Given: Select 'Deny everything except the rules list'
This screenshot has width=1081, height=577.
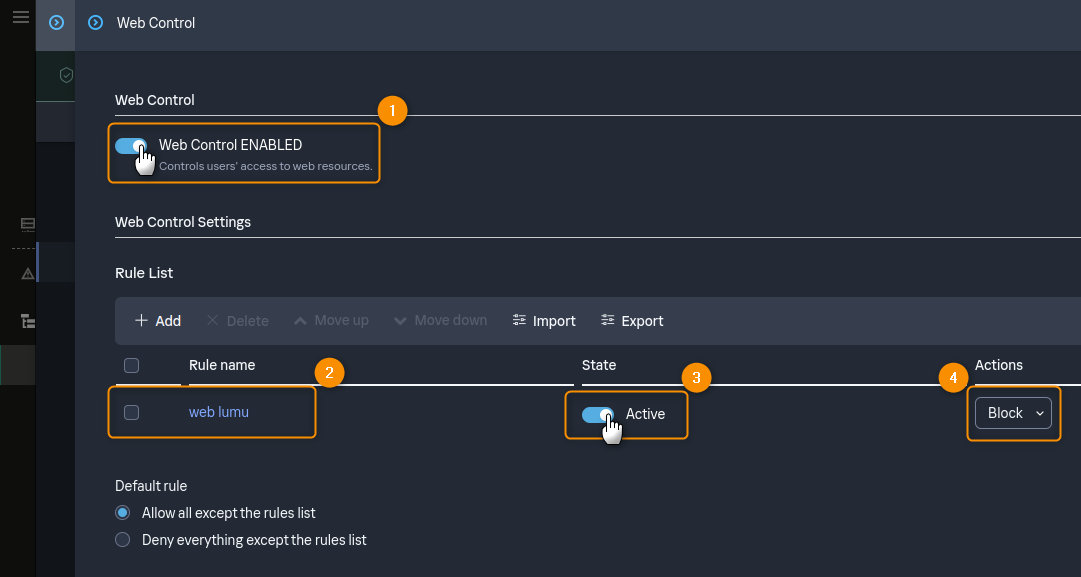Looking at the screenshot, I should tap(123, 540).
